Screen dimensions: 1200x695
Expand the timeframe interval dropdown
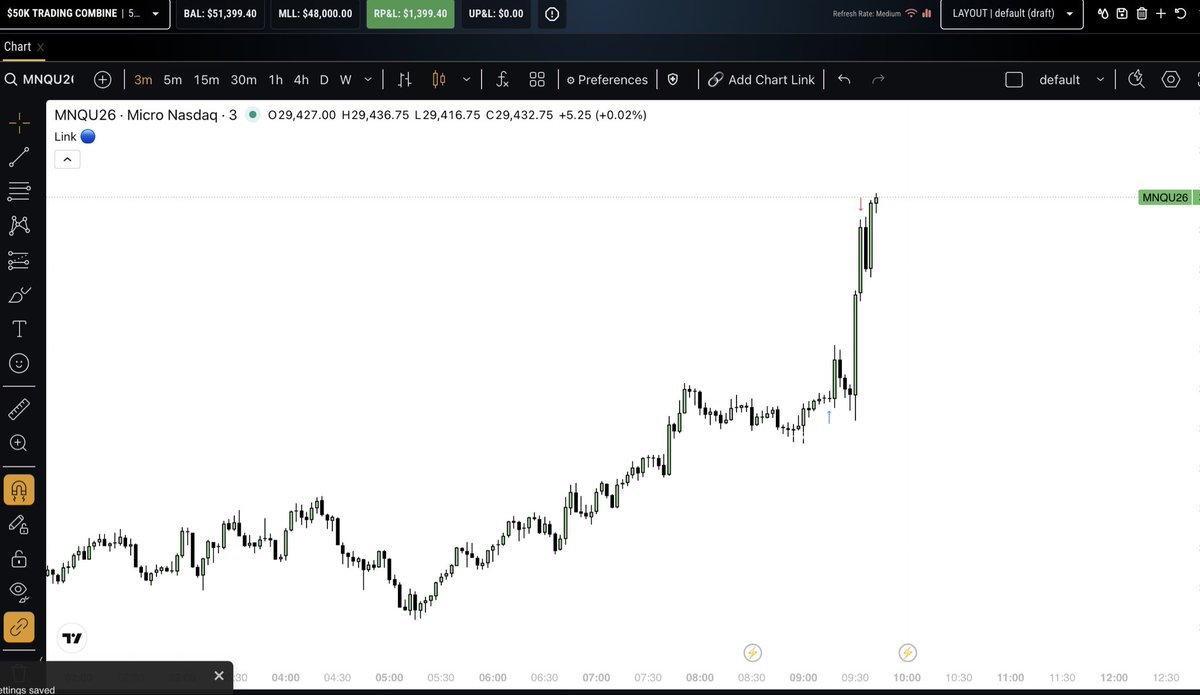368,80
